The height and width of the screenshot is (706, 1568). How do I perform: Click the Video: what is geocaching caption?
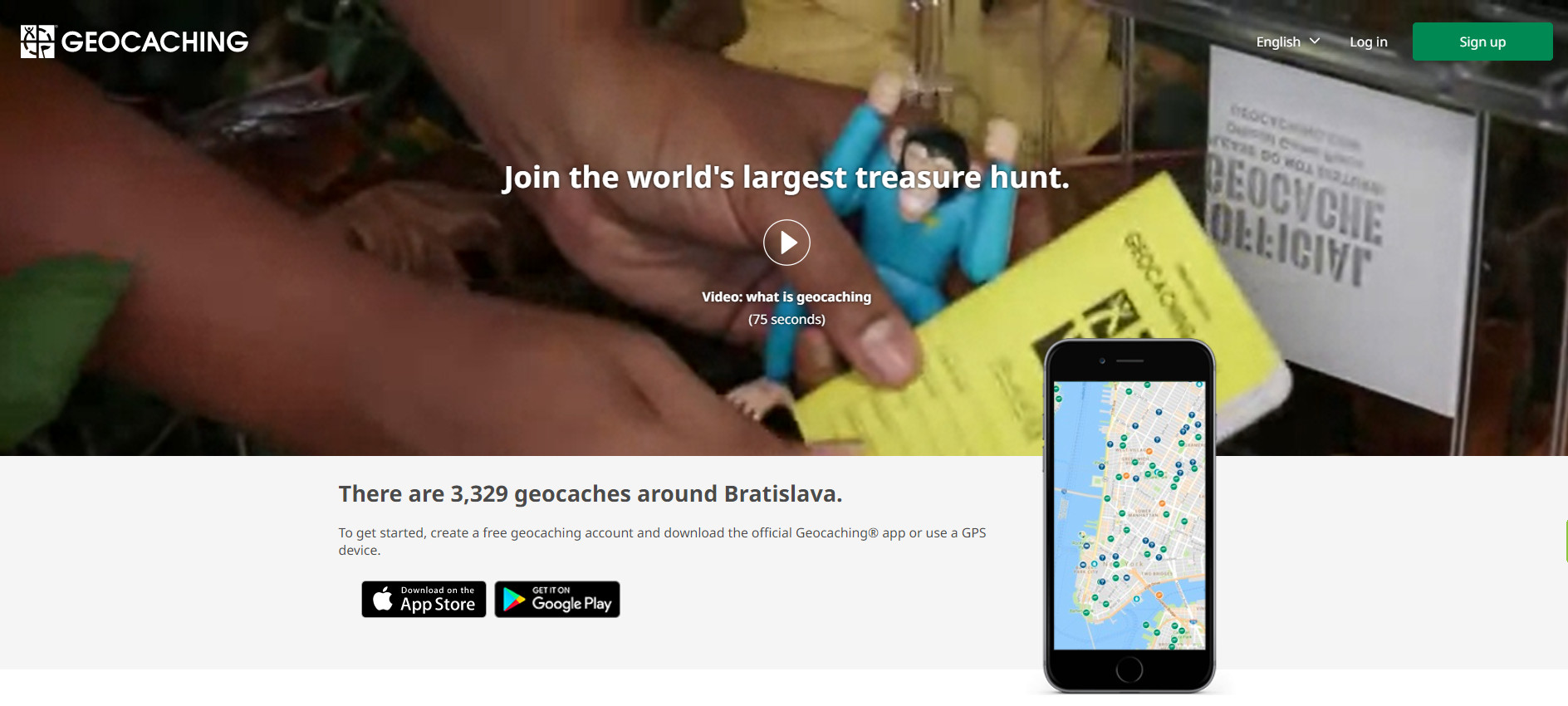[786, 297]
